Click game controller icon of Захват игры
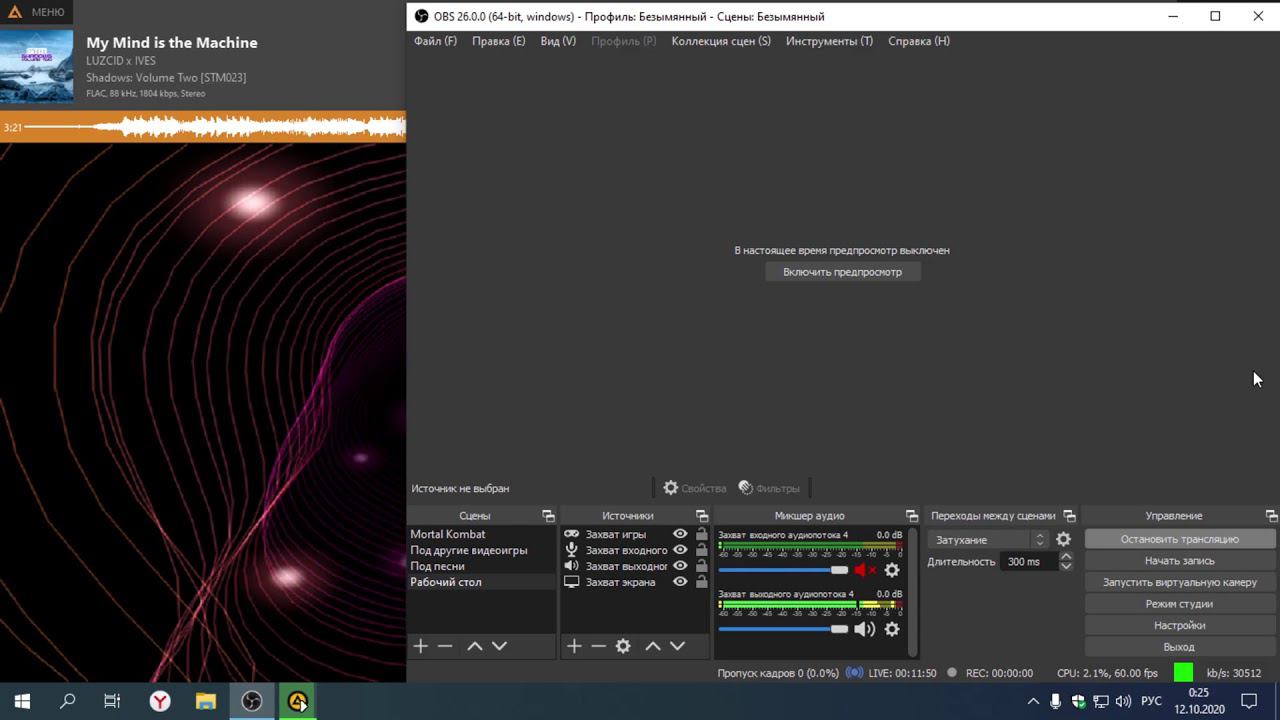The width and height of the screenshot is (1280, 720). point(572,534)
